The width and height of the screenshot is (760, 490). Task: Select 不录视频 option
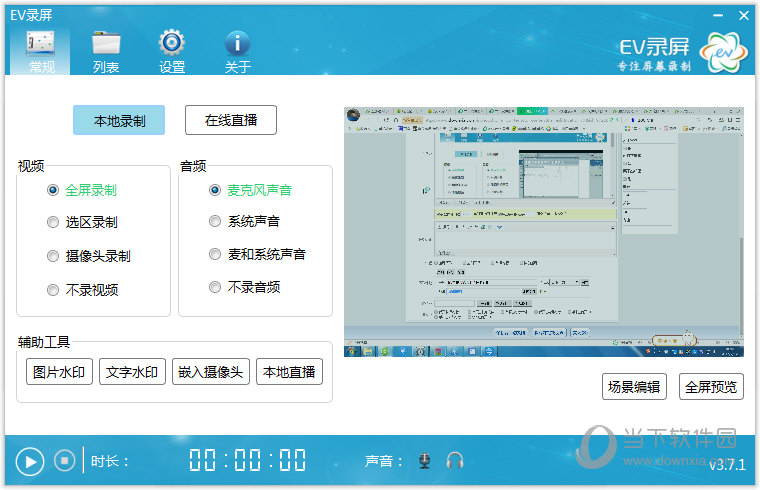[x=82, y=290]
